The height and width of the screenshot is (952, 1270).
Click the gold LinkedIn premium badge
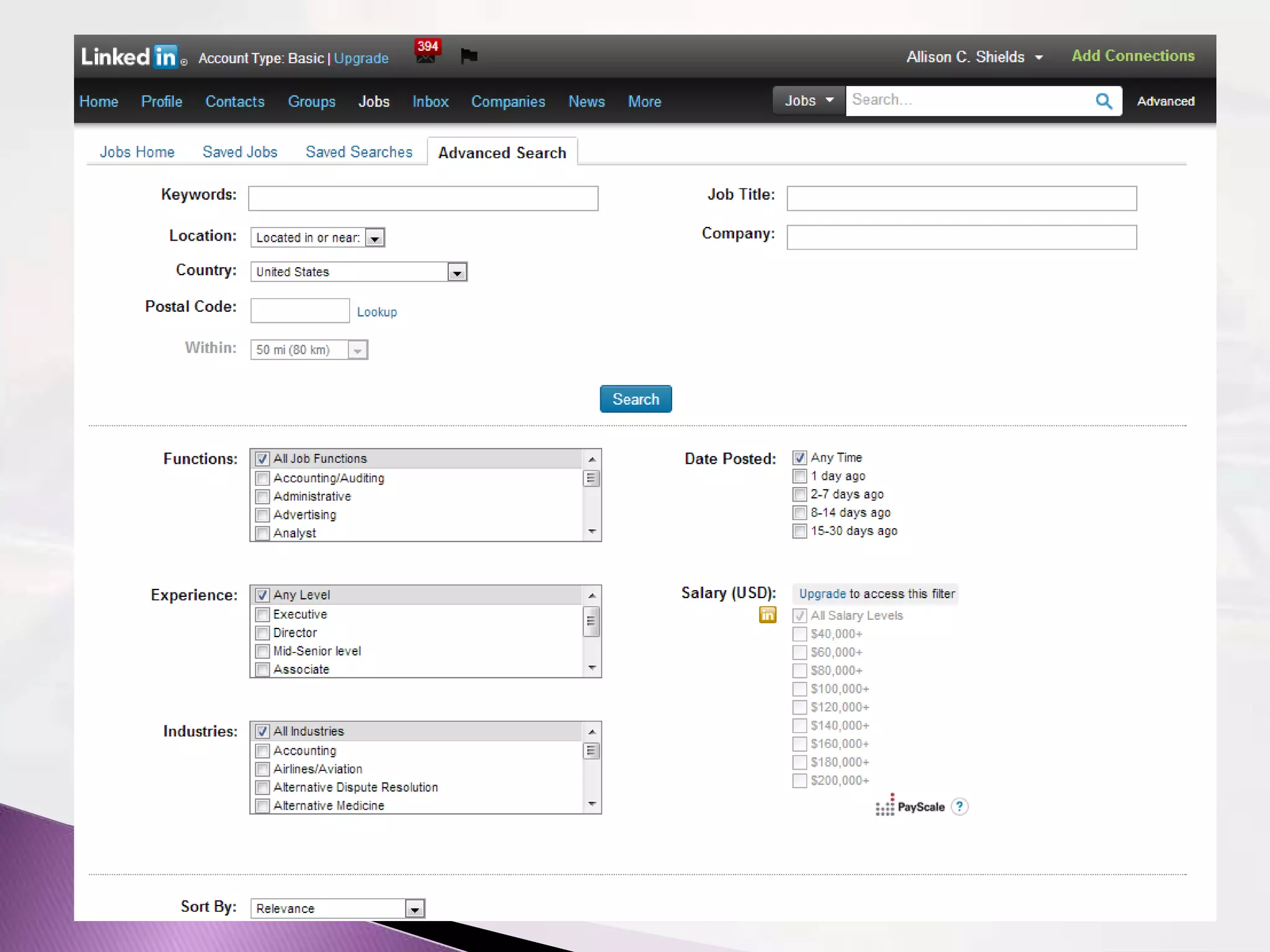(767, 615)
